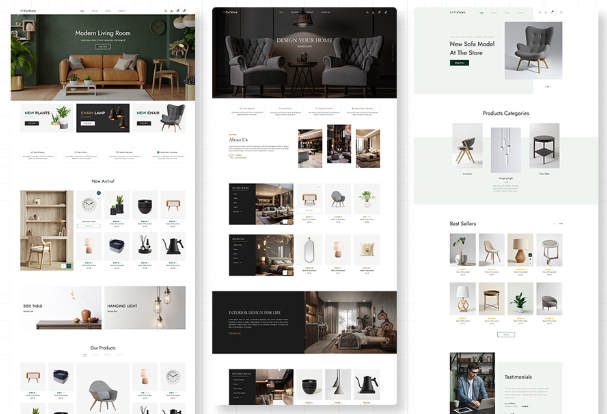Click the Testimonials heading

click(518, 377)
